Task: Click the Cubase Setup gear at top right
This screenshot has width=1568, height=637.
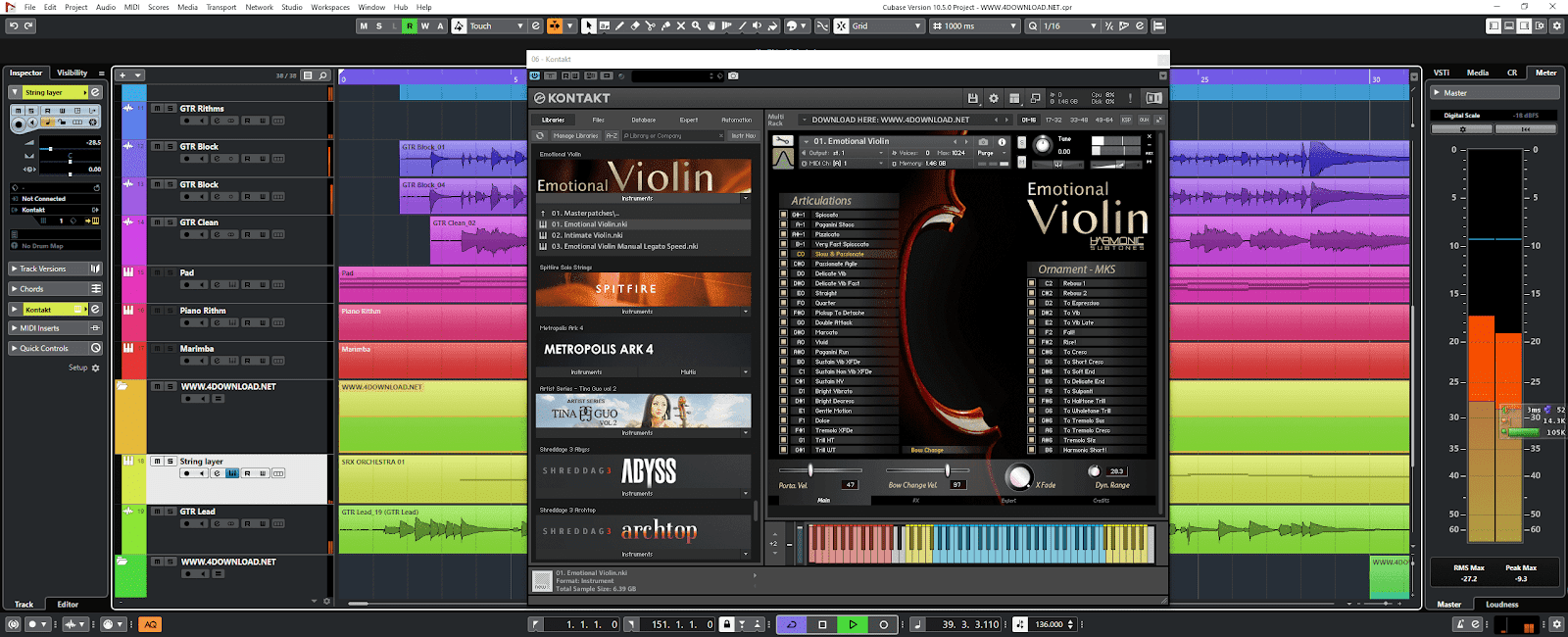Action: click(1557, 25)
